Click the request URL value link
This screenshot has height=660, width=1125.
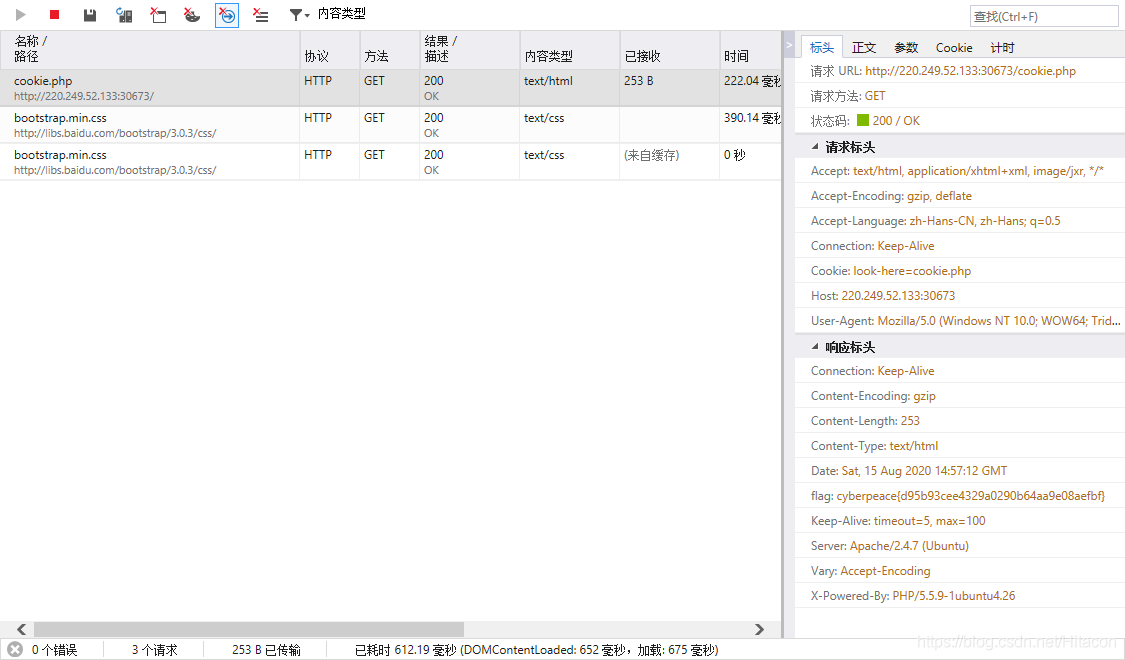coord(970,71)
